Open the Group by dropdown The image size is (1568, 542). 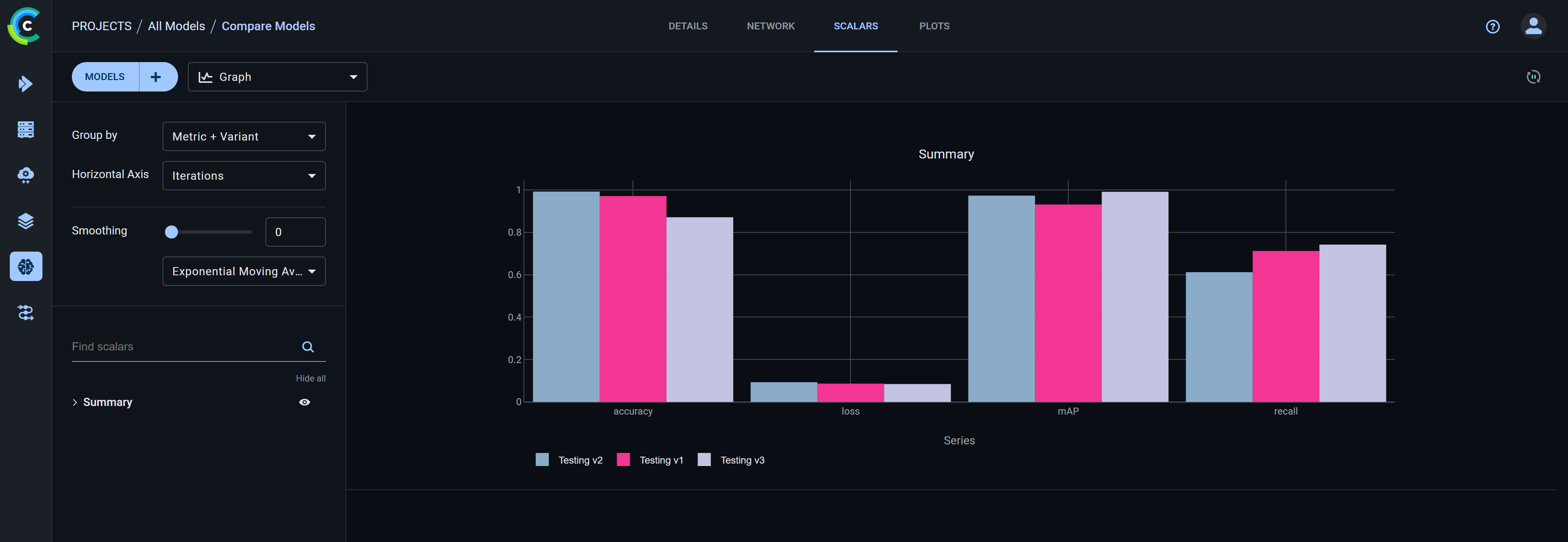click(243, 136)
